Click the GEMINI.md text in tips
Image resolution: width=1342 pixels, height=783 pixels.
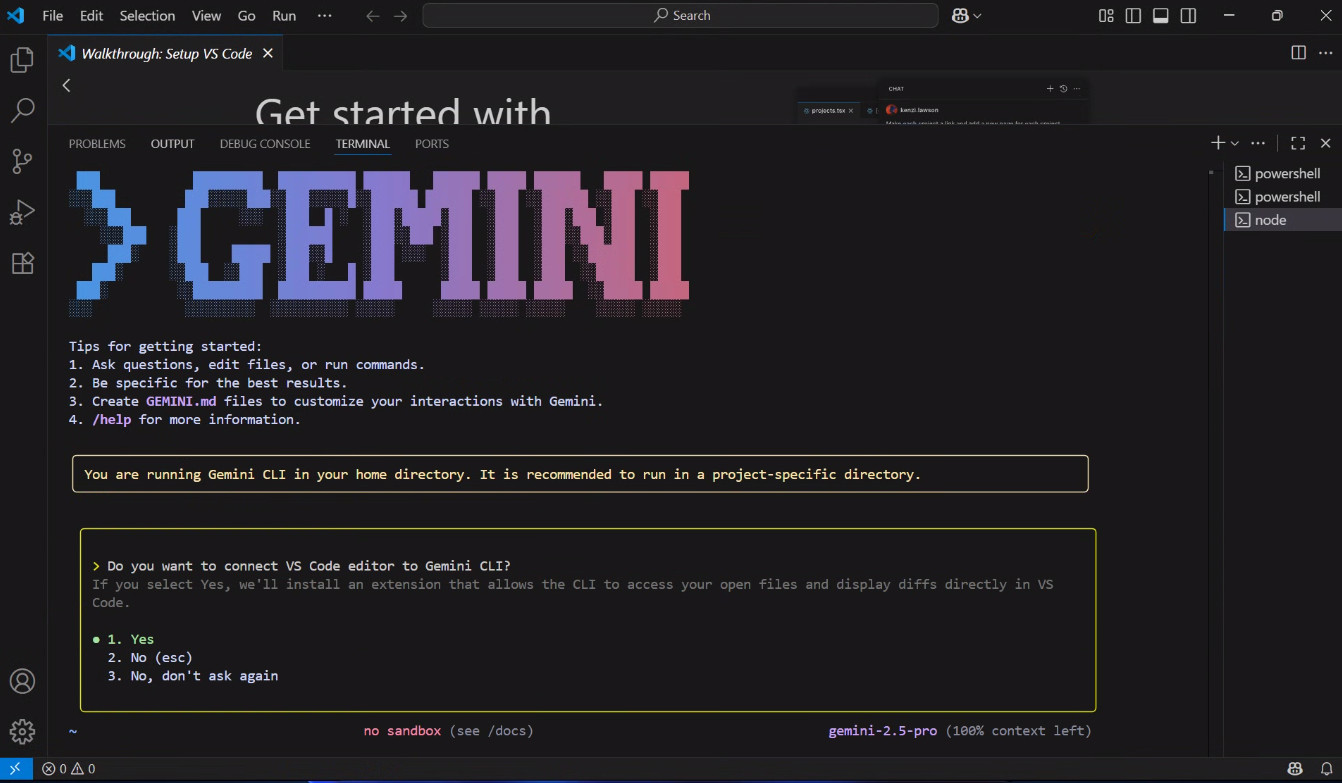181,401
